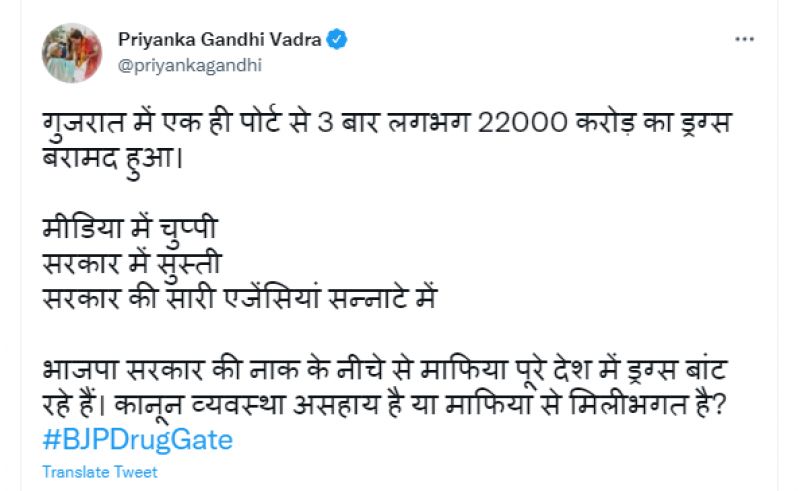This screenshot has height=491, width=800.
Task: Open Priyanka Gandhi Vadra's profile picture
Action: (x=72, y=53)
